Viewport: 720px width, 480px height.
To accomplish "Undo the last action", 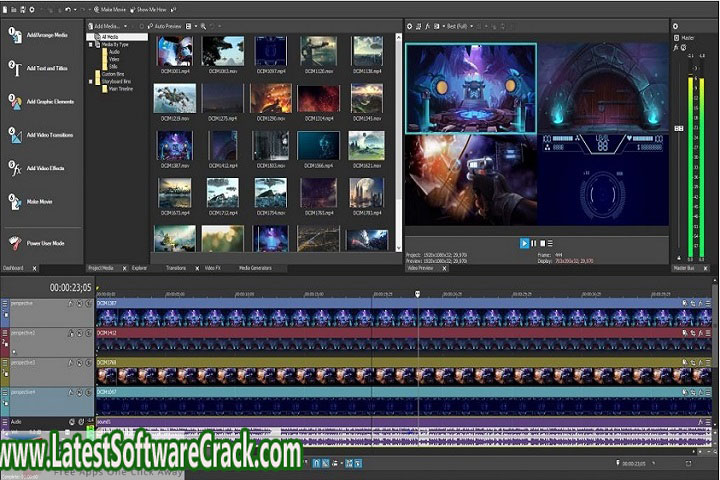I will click(x=68, y=9).
